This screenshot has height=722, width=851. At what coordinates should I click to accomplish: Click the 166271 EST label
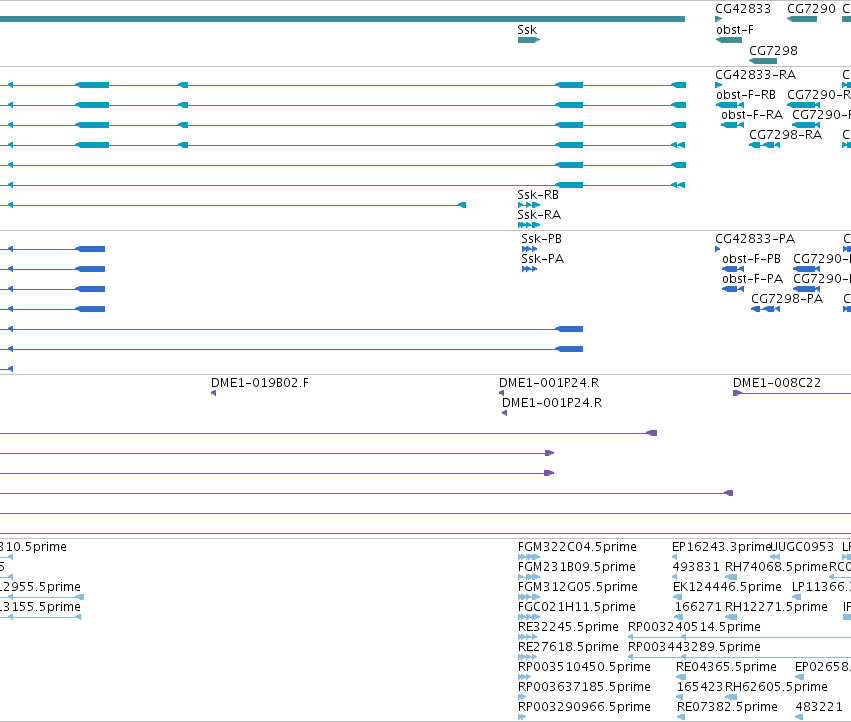click(x=697, y=607)
